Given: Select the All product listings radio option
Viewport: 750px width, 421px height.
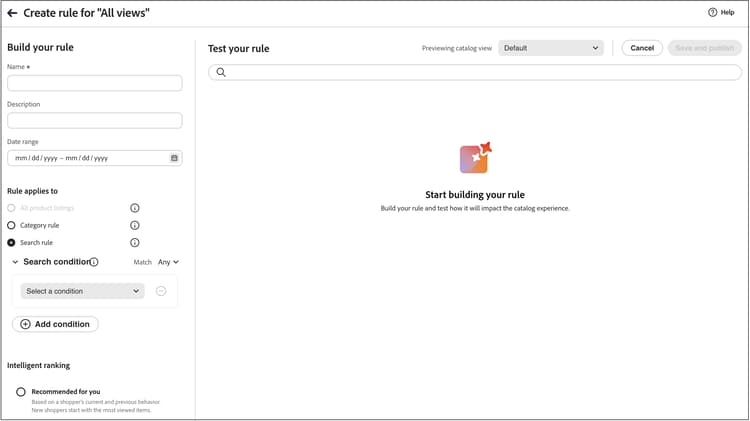Looking at the screenshot, I should [x=11, y=208].
